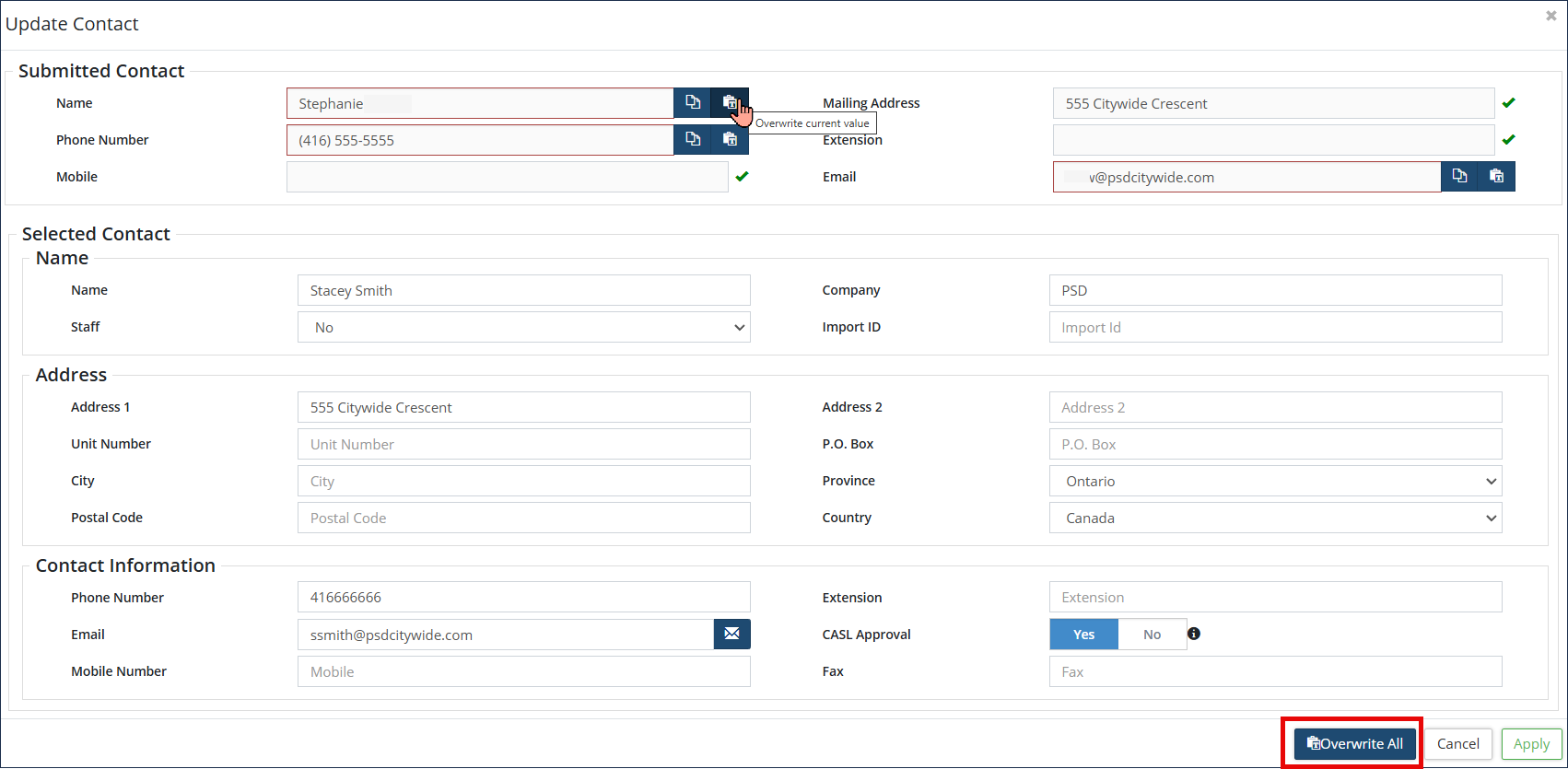Click the copy icon beside submitted Phone Number
The width and height of the screenshot is (1568, 769).
click(x=693, y=140)
